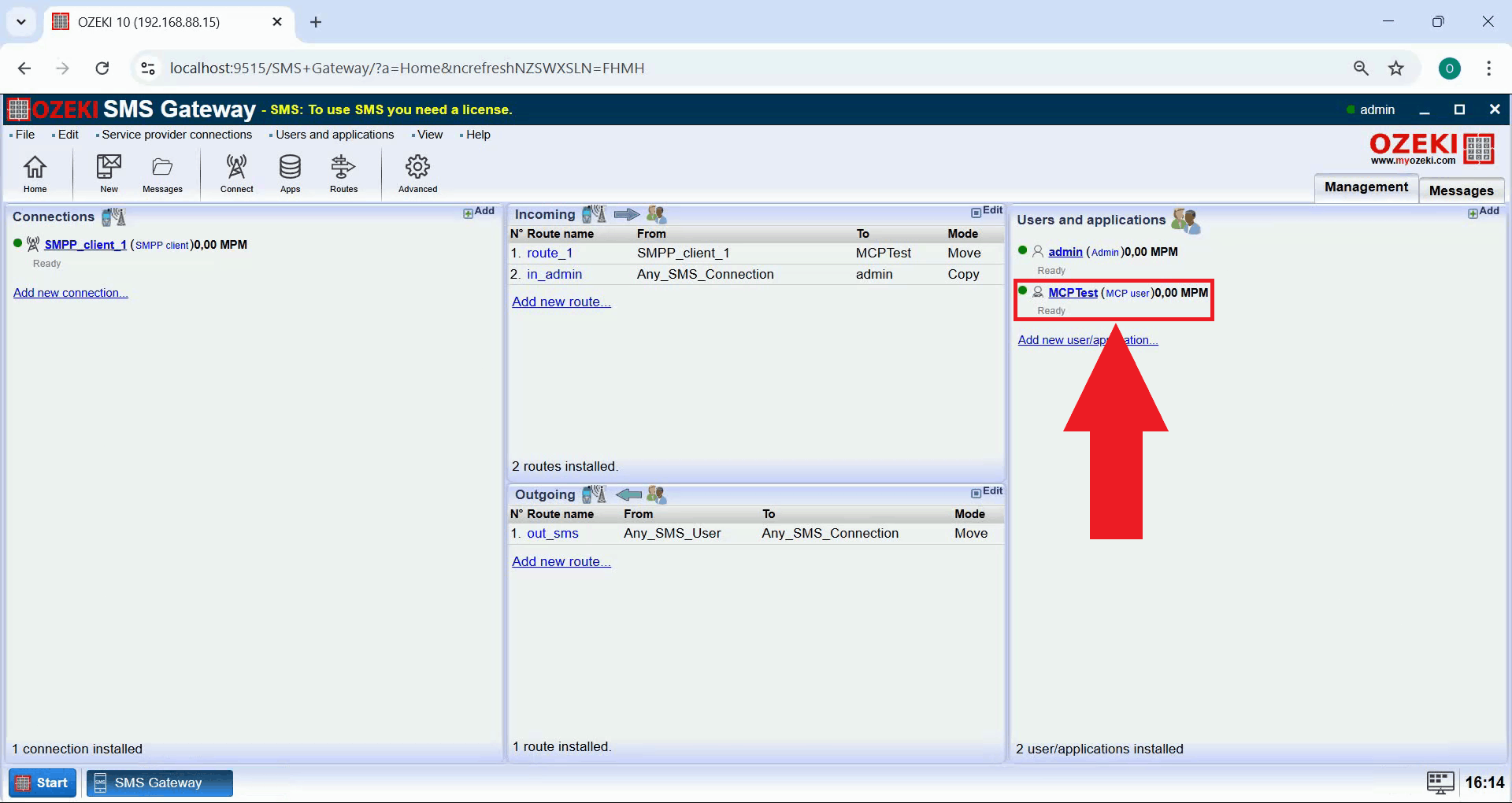This screenshot has width=1512, height=803.
Task: Open the route_1 incoming route
Action: click(x=550, y=253)
